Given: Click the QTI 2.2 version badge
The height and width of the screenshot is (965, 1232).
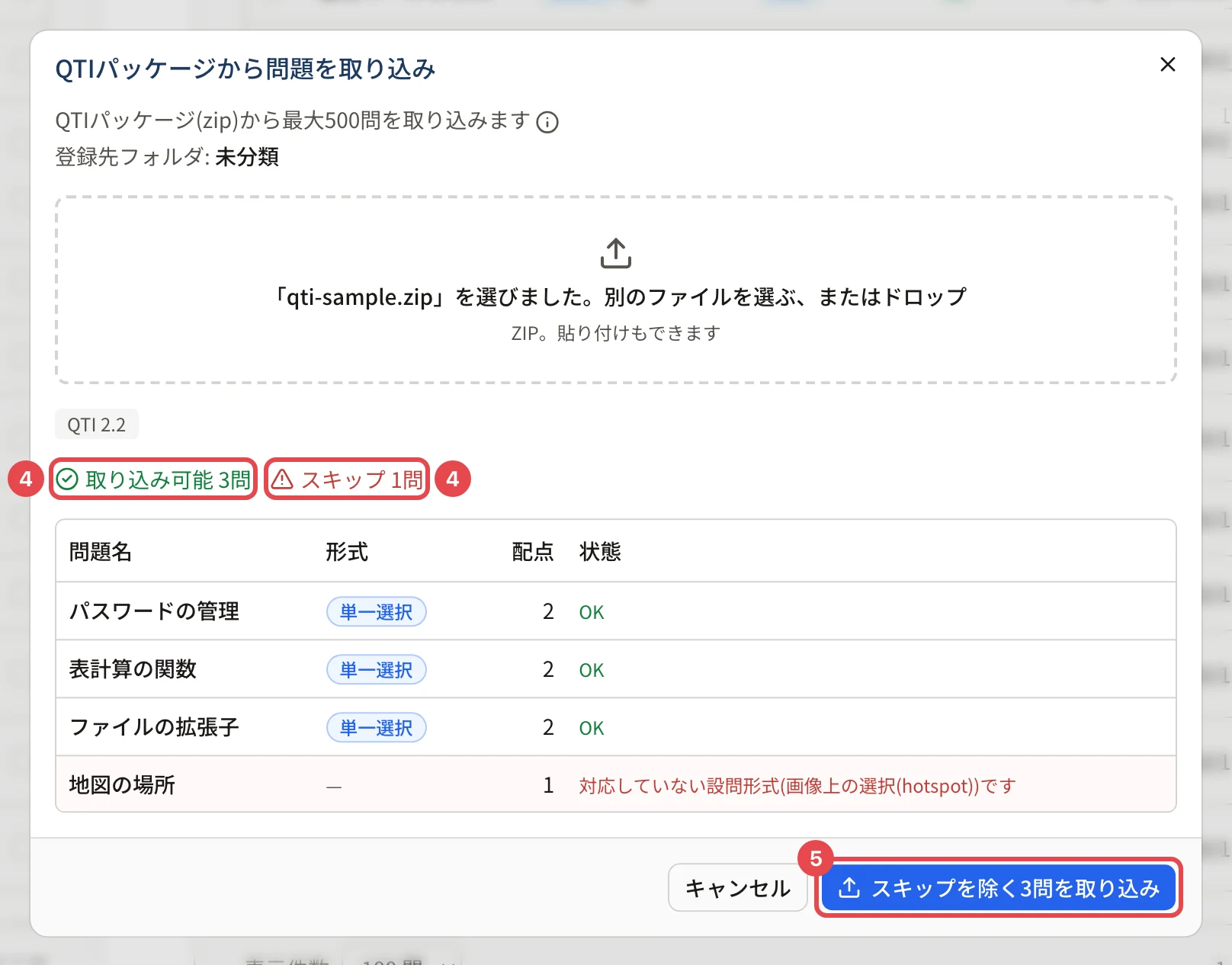Looking at the screenshot, I should tap(97, 425).
